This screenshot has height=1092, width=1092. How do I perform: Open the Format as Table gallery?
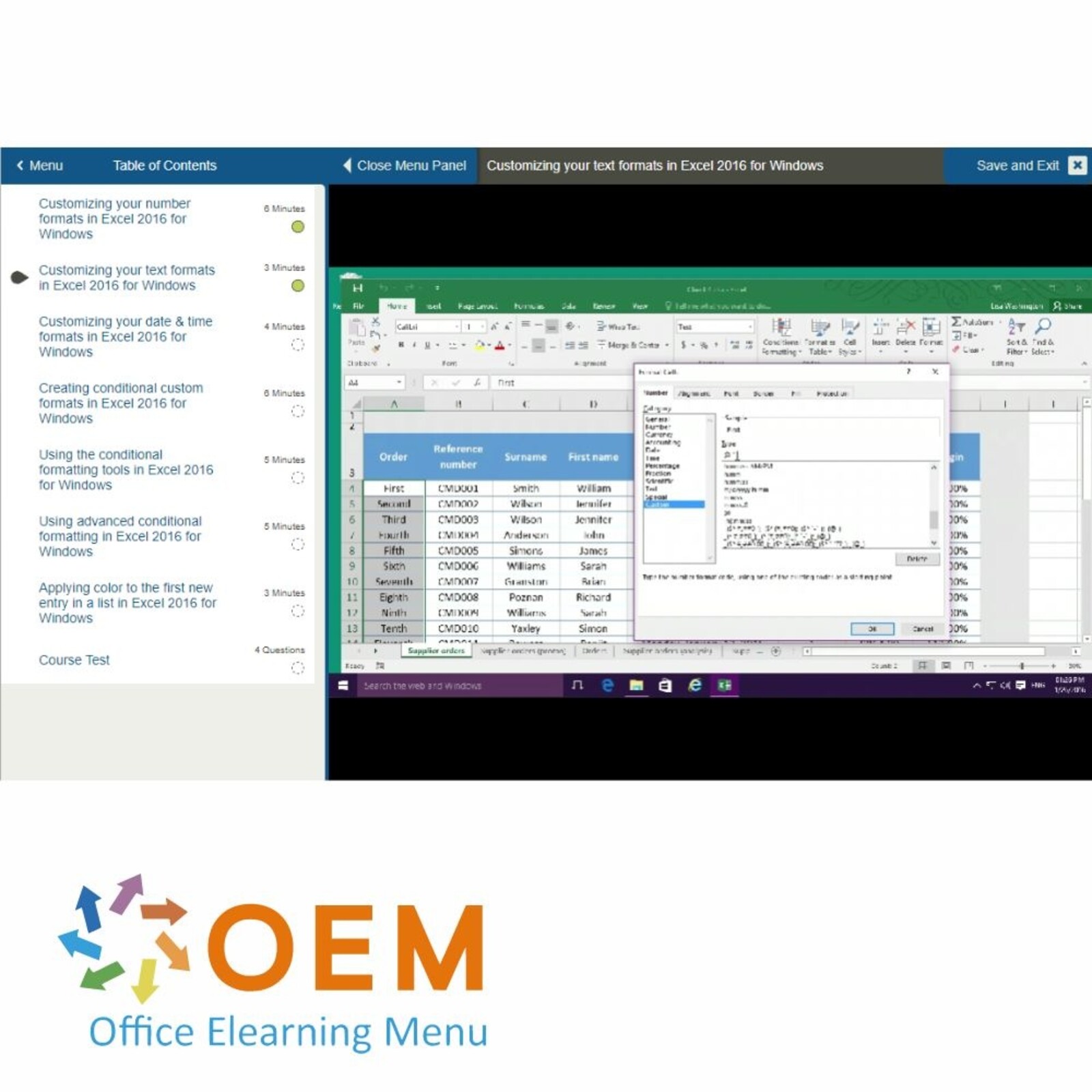[x=819, y=336]
